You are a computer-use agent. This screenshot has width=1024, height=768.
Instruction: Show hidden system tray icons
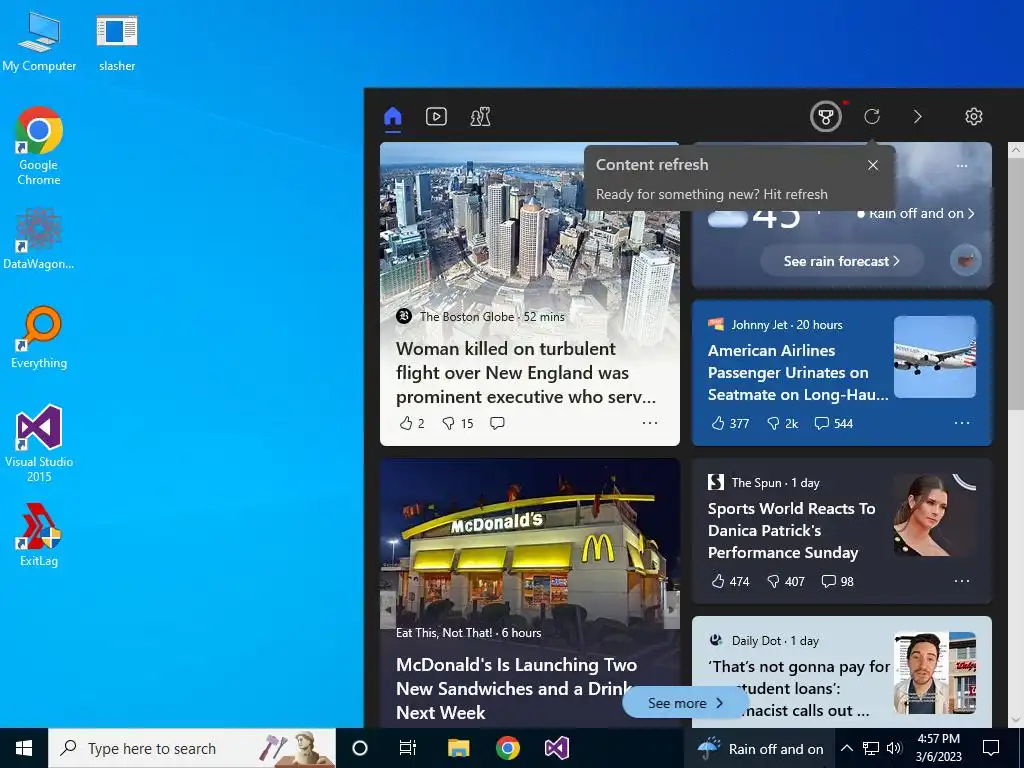coord(846,748)
